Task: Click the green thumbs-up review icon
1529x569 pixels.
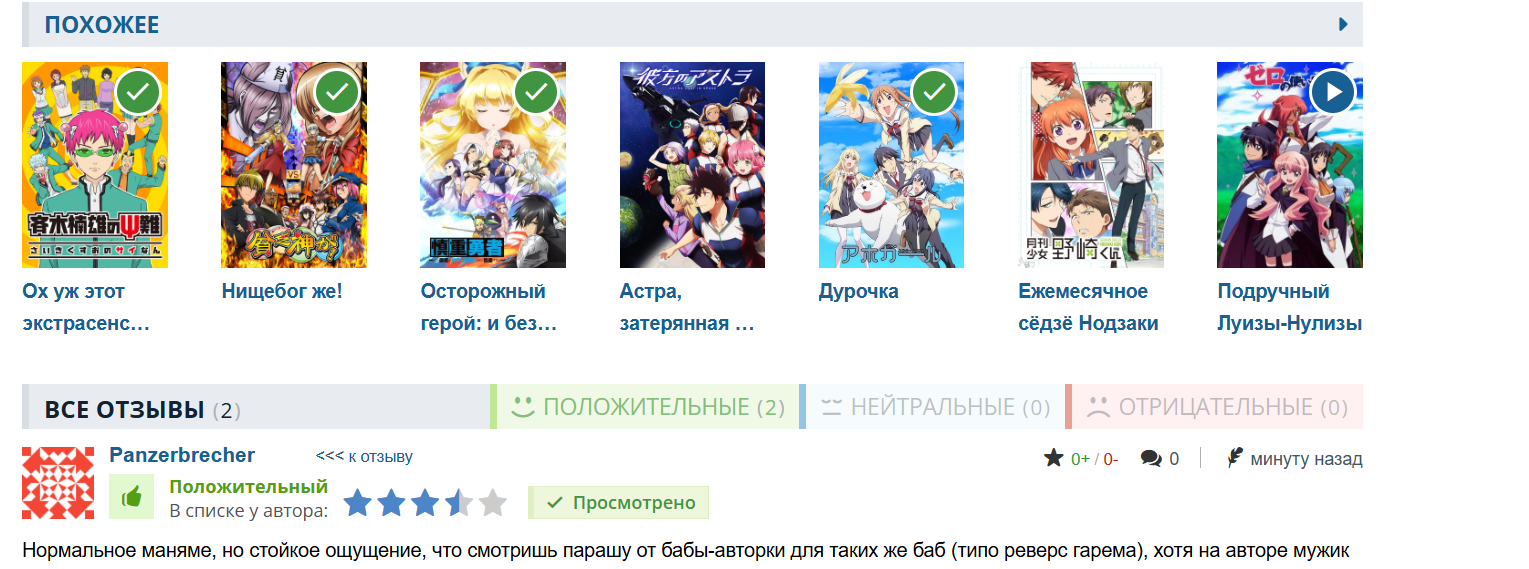Action: point(131,497)
